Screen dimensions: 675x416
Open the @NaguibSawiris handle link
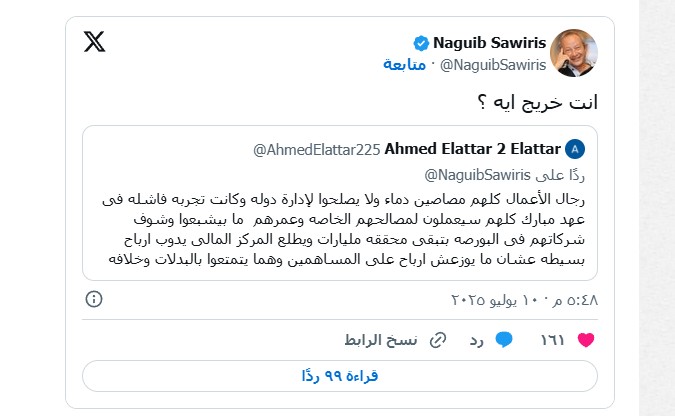point(493,65)
